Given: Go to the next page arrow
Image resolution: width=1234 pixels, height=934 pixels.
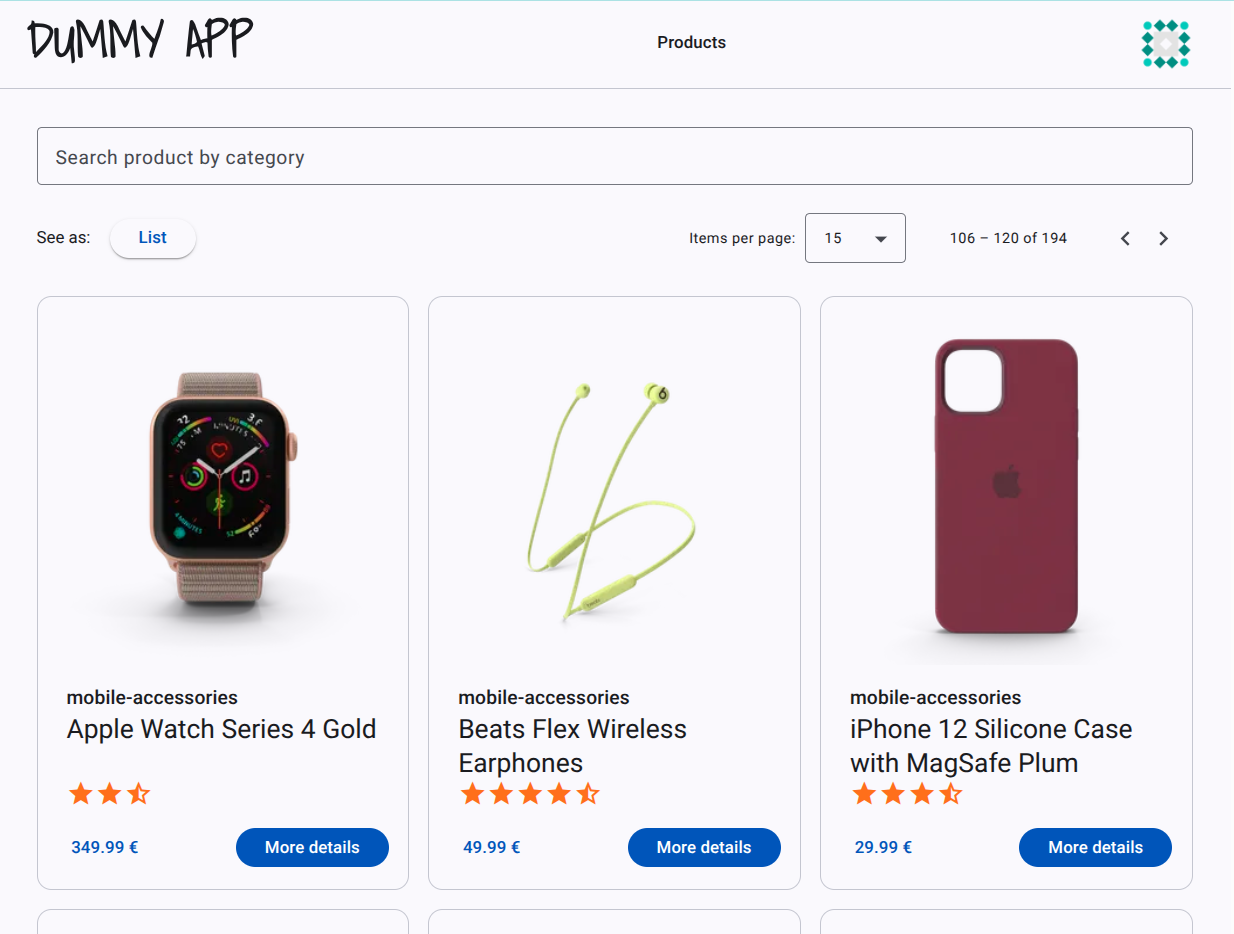Looking at the screenshot, I should click(1163, 238).
